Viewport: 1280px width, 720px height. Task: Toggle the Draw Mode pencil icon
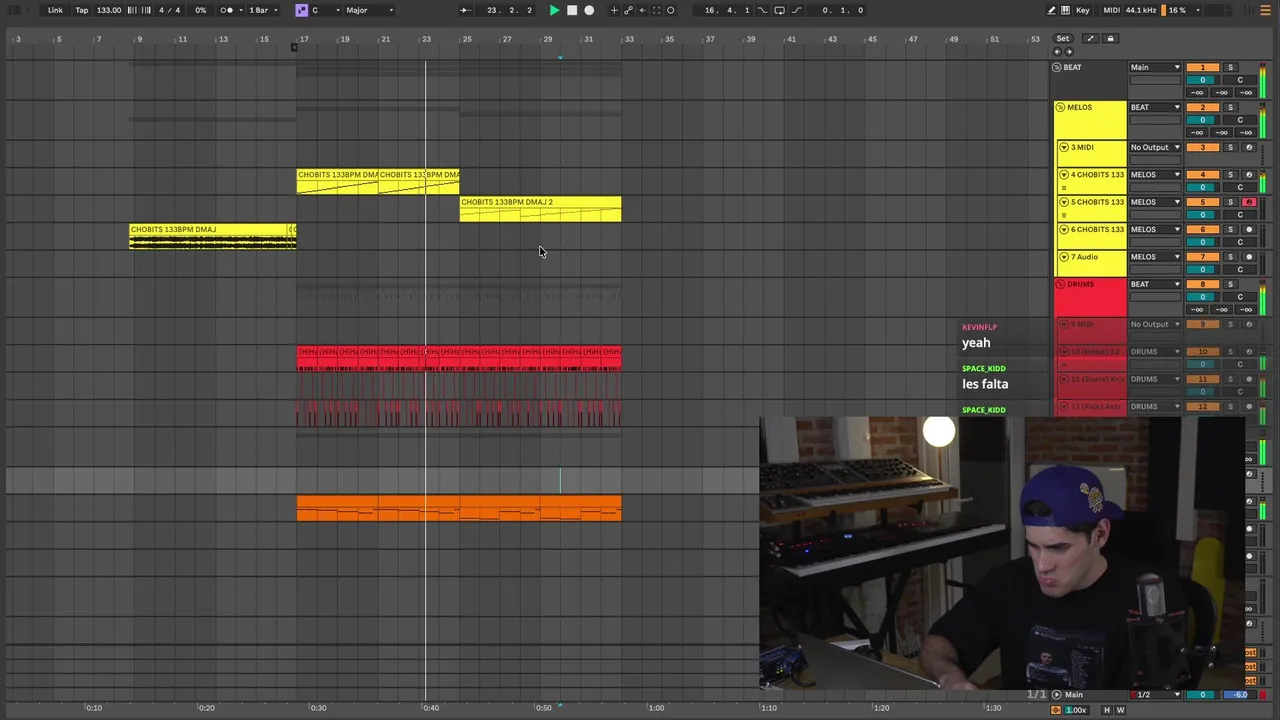(x=1051, y=10)
